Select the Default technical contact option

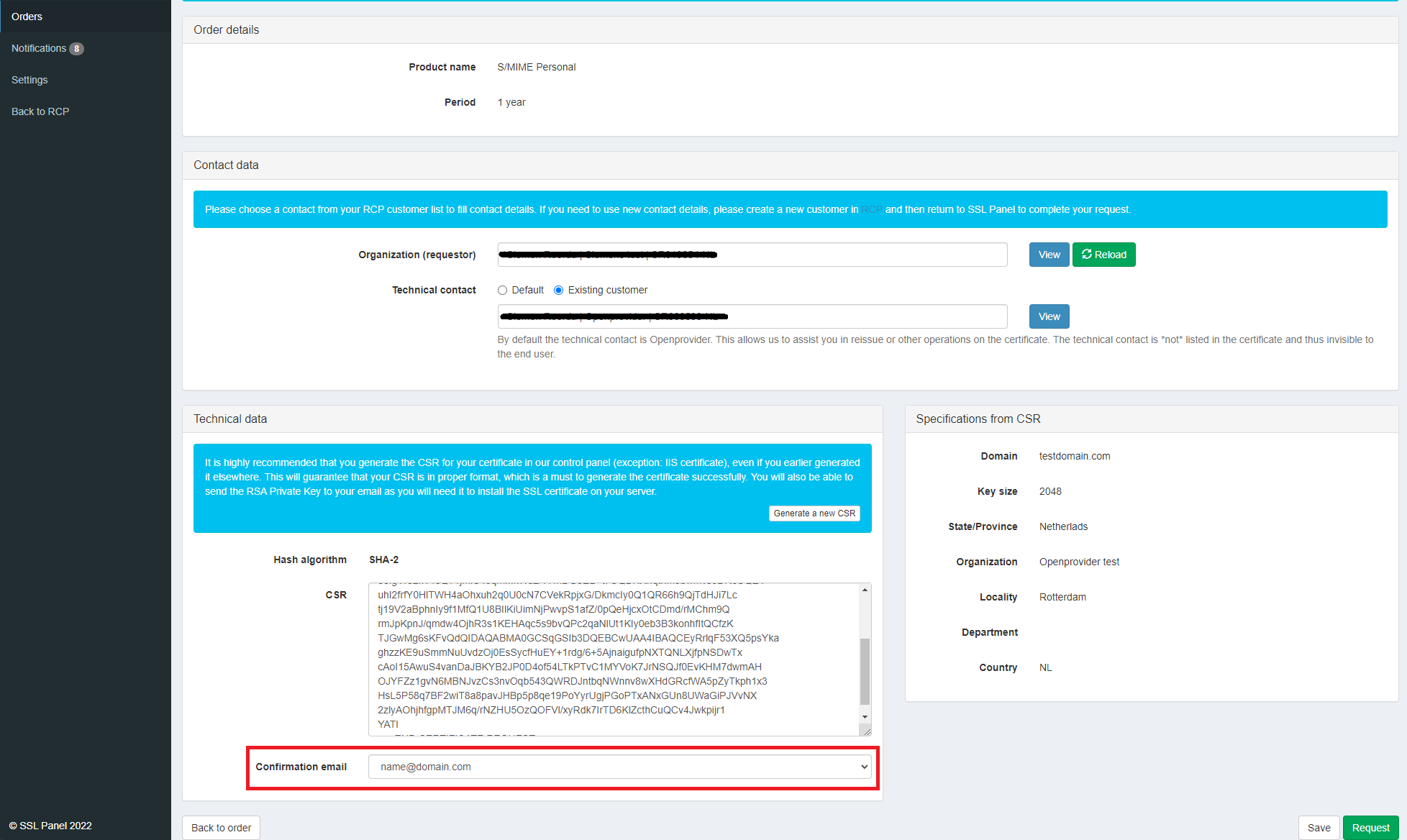(x=503, y=291)
